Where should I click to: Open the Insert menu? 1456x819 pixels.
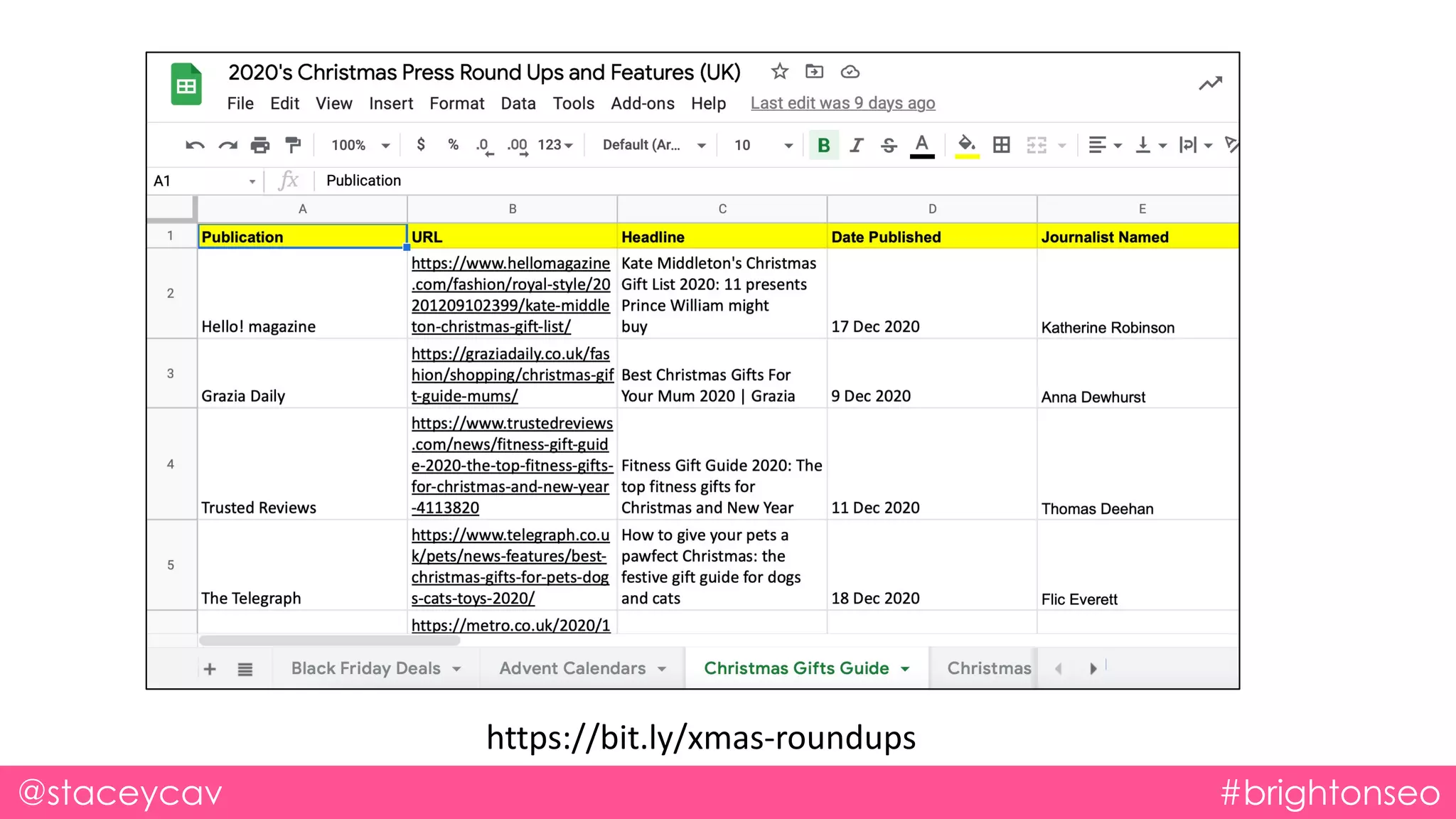pos(391,103)
